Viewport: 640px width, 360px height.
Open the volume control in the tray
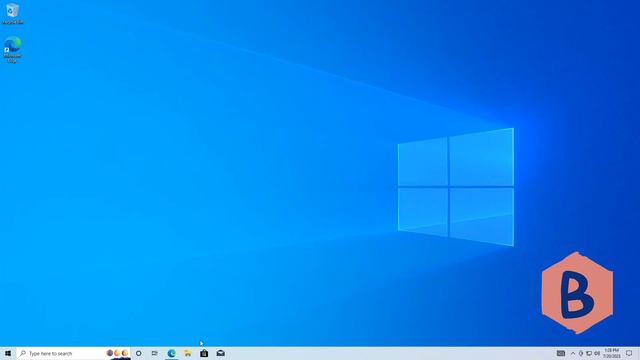coord(597,353)
